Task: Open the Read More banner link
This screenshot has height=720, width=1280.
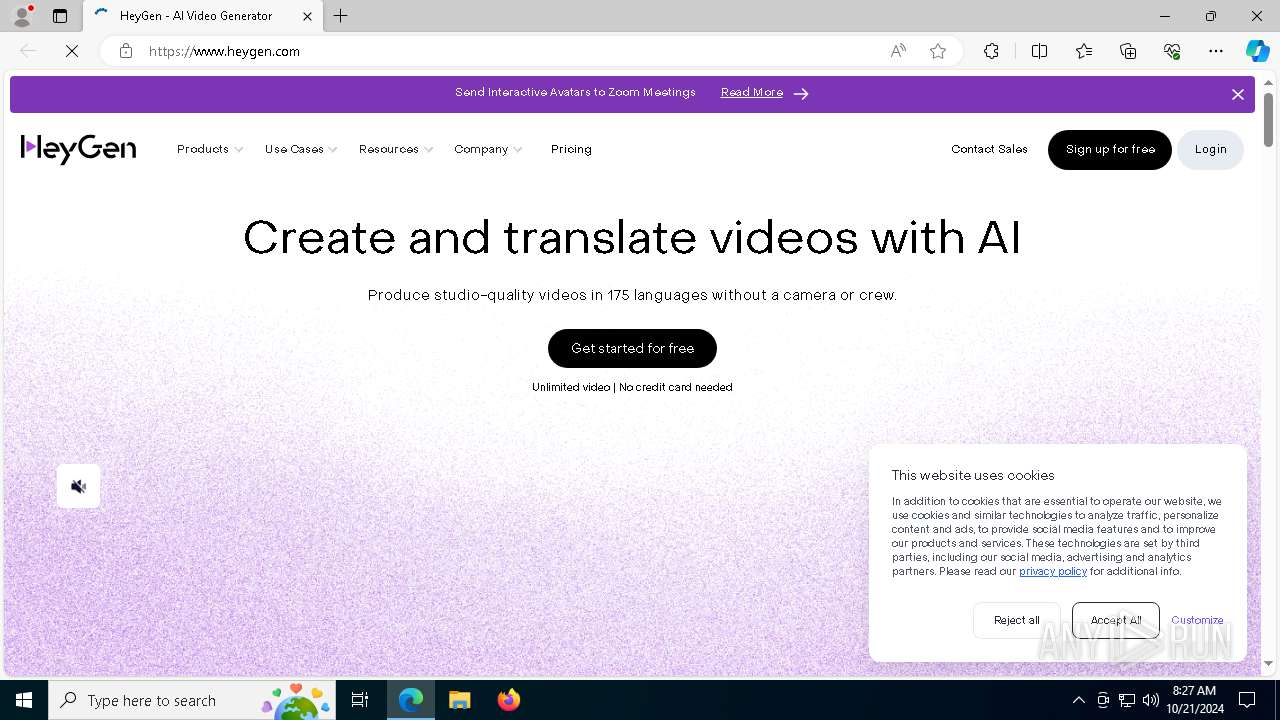Action: tap(751, 92)
